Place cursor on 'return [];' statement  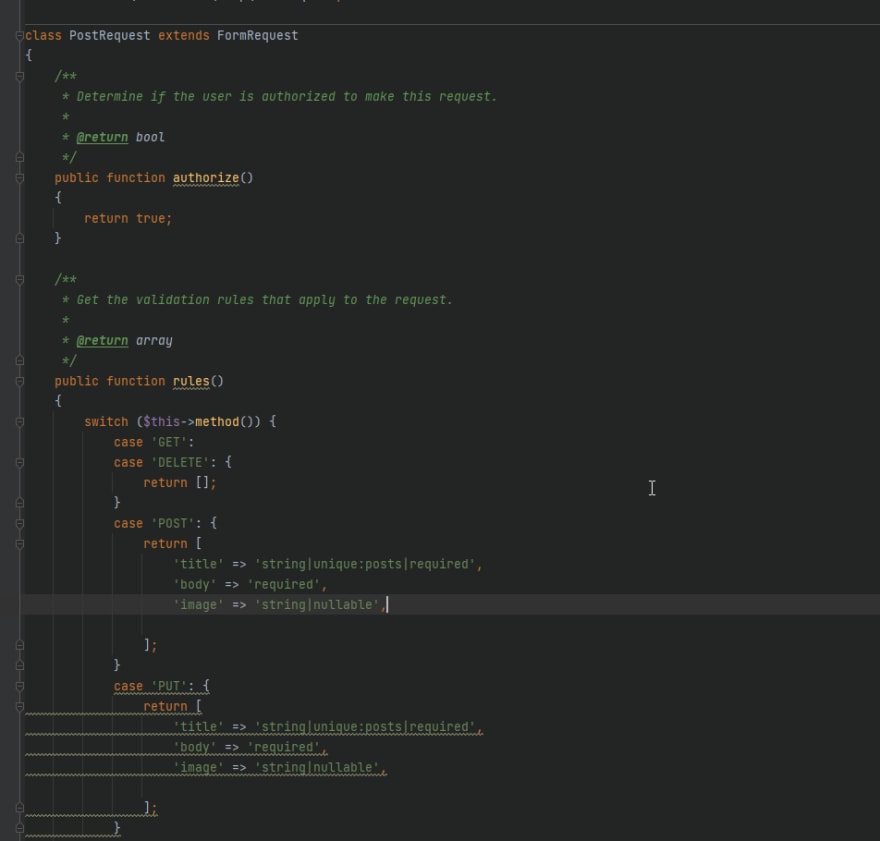coord(180,482)
